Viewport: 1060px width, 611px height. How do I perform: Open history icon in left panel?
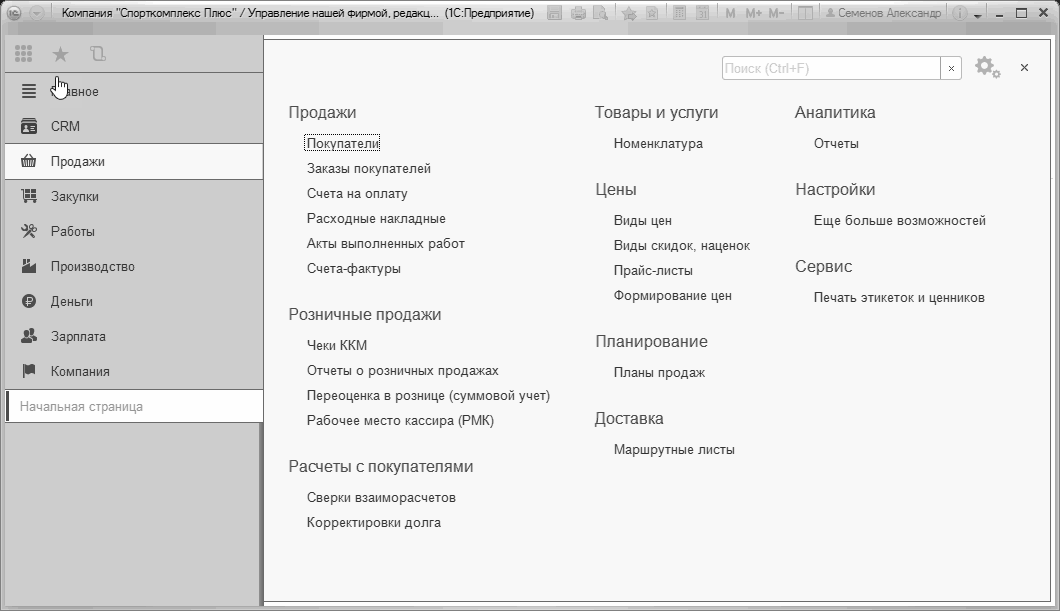pos(98,54)
